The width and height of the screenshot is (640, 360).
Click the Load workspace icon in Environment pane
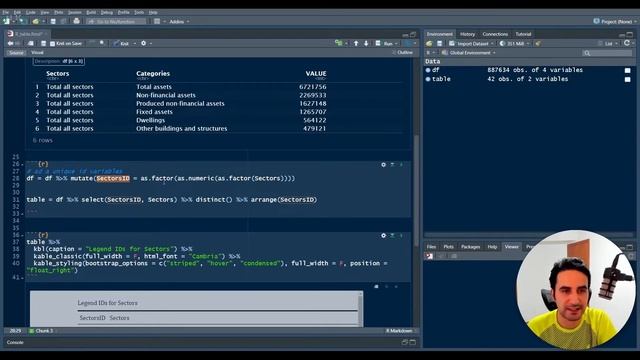pyautogui.click(x=429, y=44)
